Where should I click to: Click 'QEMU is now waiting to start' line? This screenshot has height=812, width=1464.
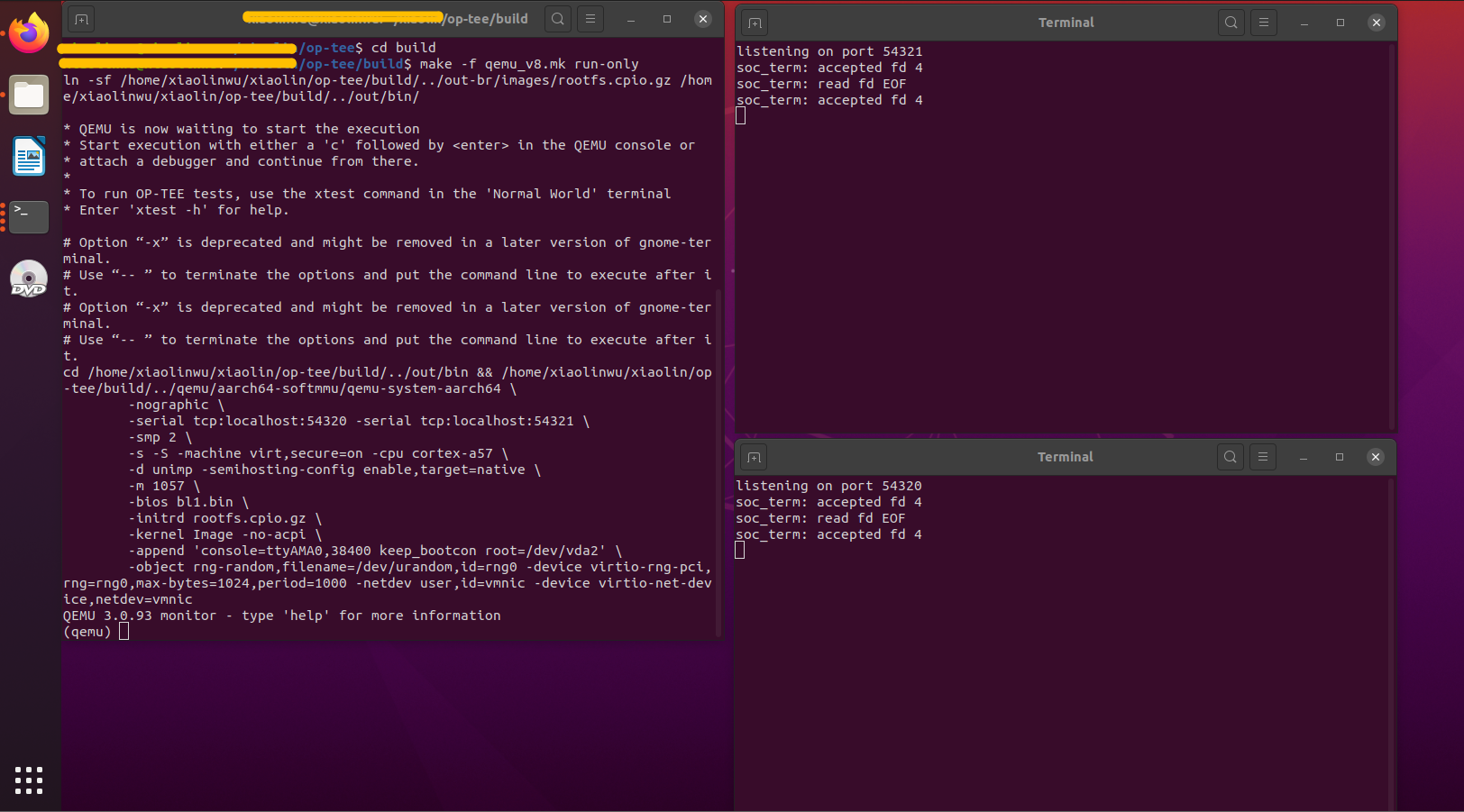pos(242,129)
